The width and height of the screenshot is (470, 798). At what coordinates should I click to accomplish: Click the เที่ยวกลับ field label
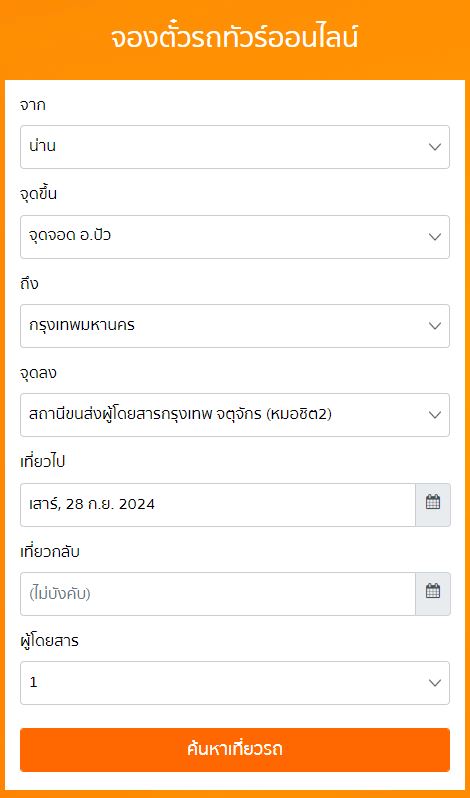(50, 552)
